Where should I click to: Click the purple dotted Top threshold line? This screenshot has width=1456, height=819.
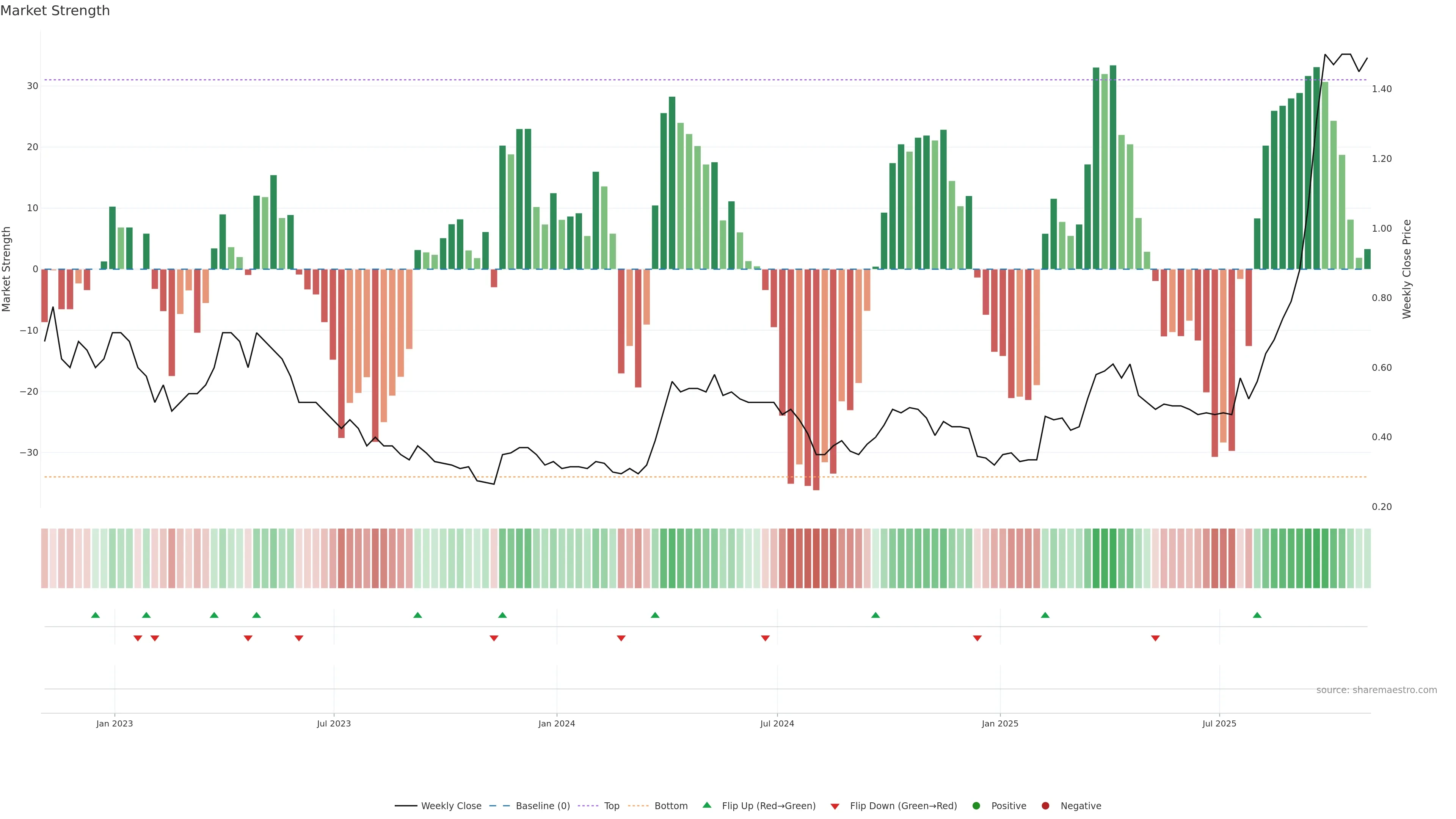pos(565,80)
